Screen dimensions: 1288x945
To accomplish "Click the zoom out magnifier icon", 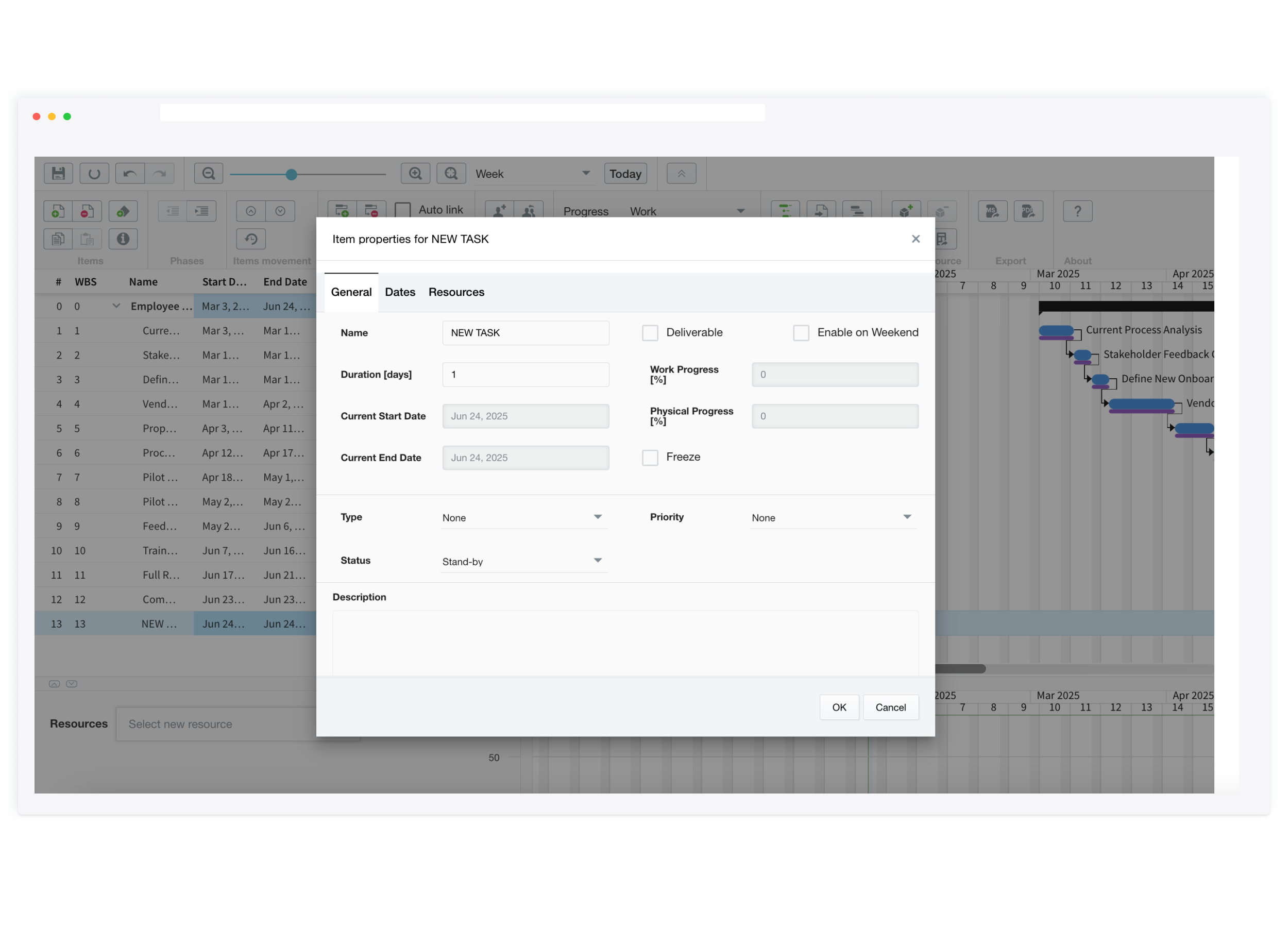I will point(208,173).
